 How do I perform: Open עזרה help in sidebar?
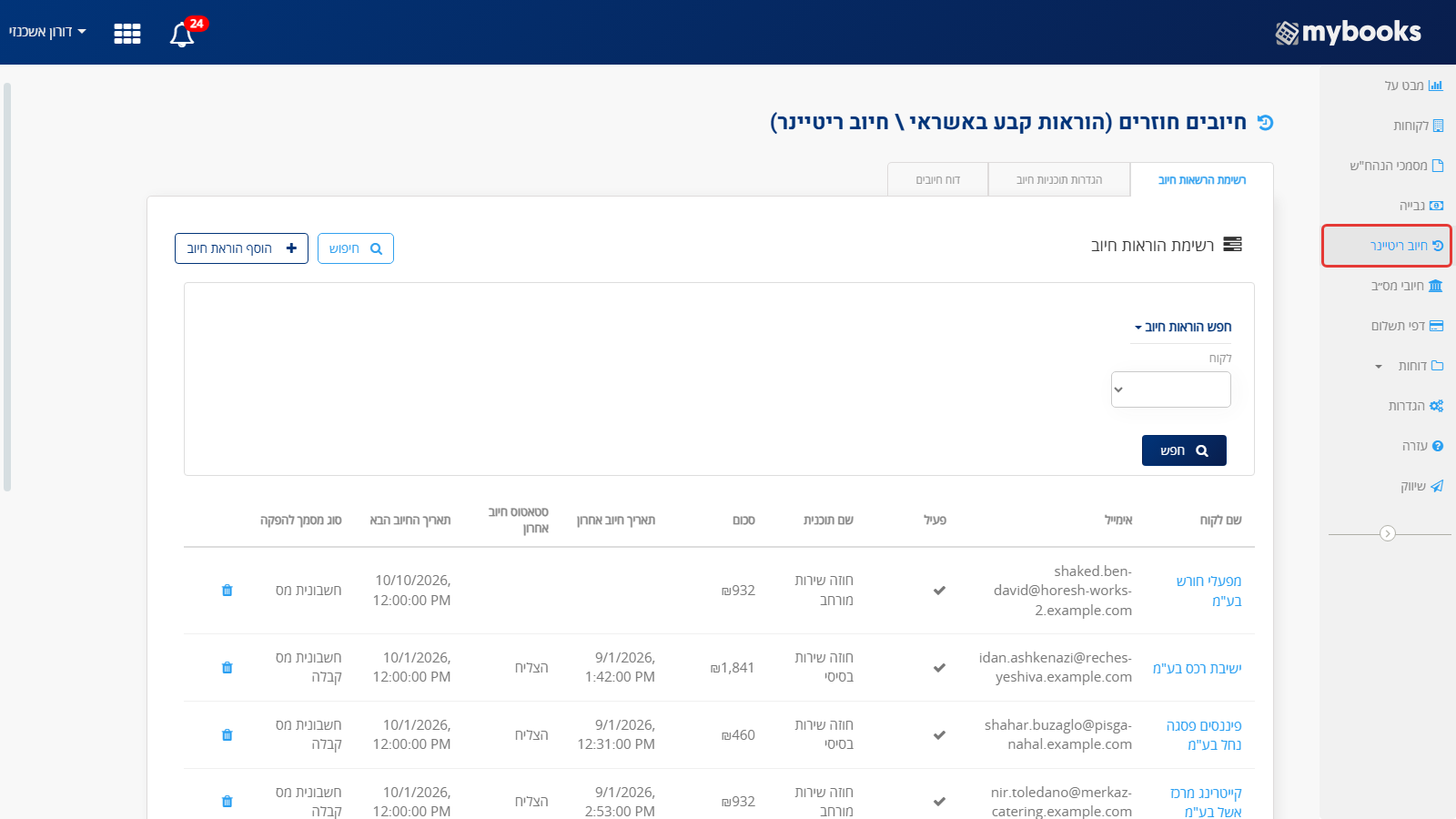coord(1422,446)
